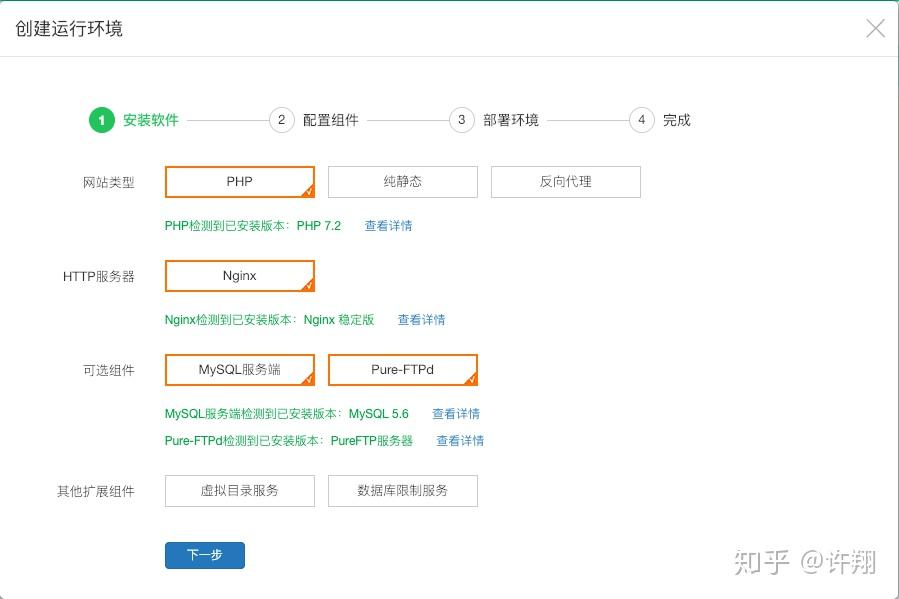Open 查看详情 link for MySQL 5.6
Viewport: 899px width, 599px height.
pyautogui.click(x=456, y=414)
